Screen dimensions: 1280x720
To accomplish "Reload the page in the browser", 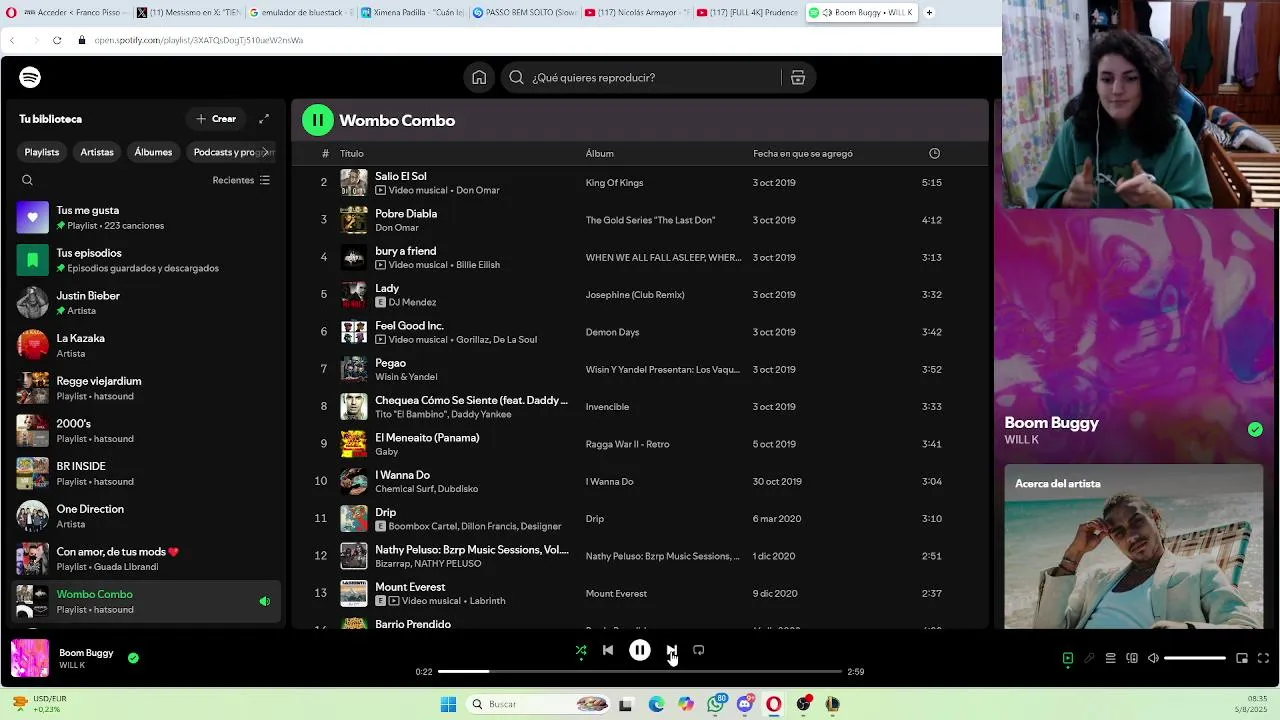I will pos(57,40).
